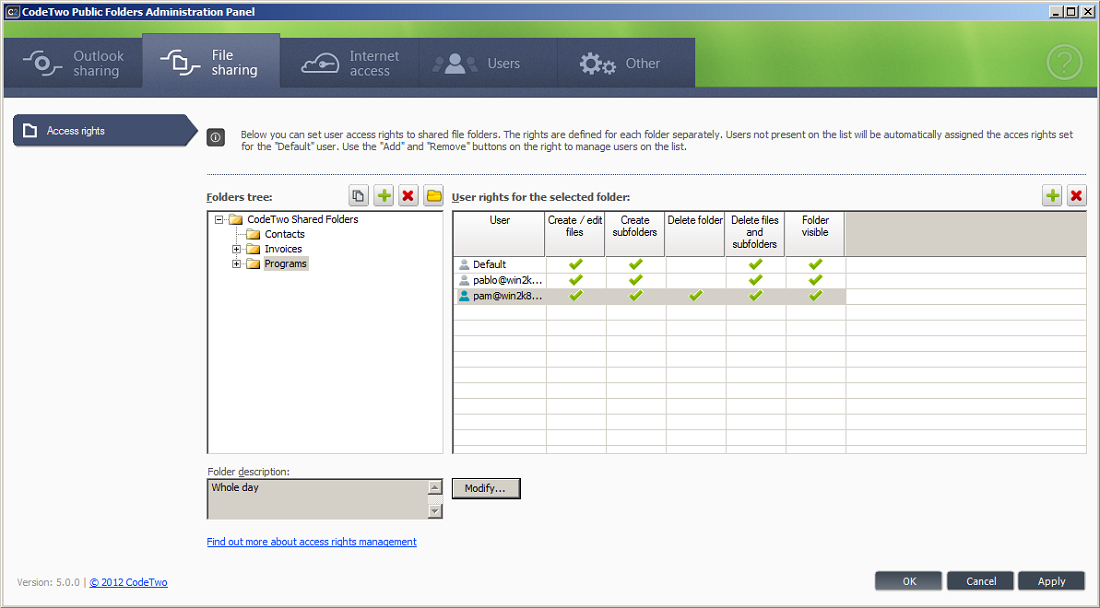Viewport: 1100px width, 608px height.
Task: Toggle Create / edit files for pam
Action: [576, 296]
